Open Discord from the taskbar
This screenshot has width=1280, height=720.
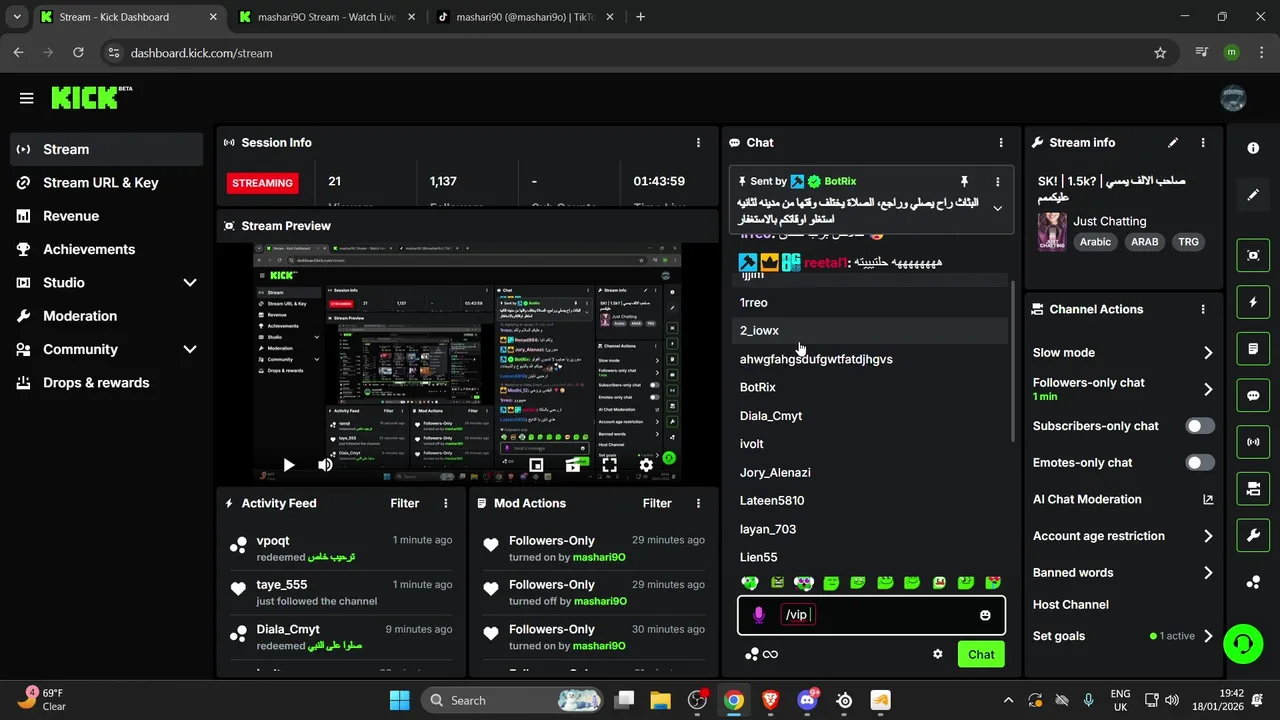click(807, 700)
